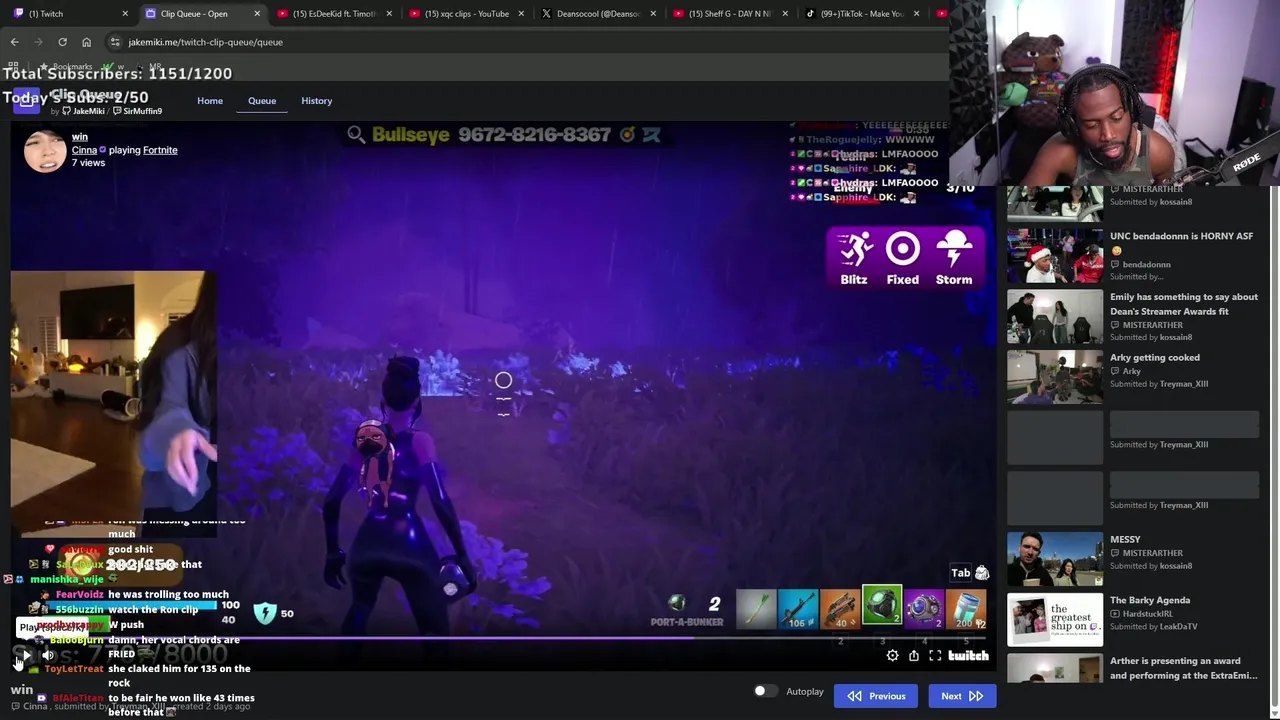
Task: Switch to the Deansocool X tab
Action: pyautogui.click(x=598, y=14)
